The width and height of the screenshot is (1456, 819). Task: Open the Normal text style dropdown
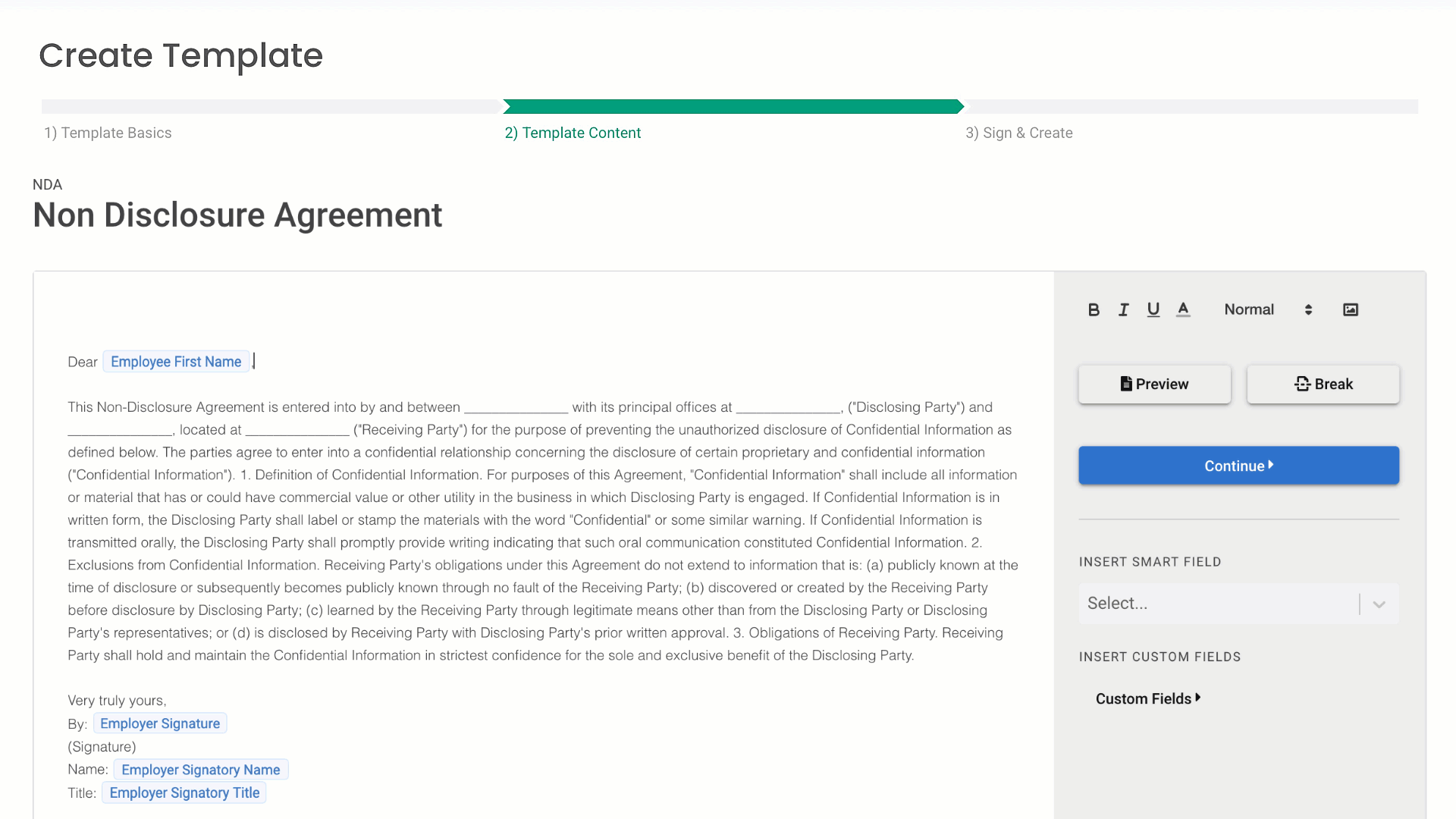pyautogui.click(x=1267, y=309)
